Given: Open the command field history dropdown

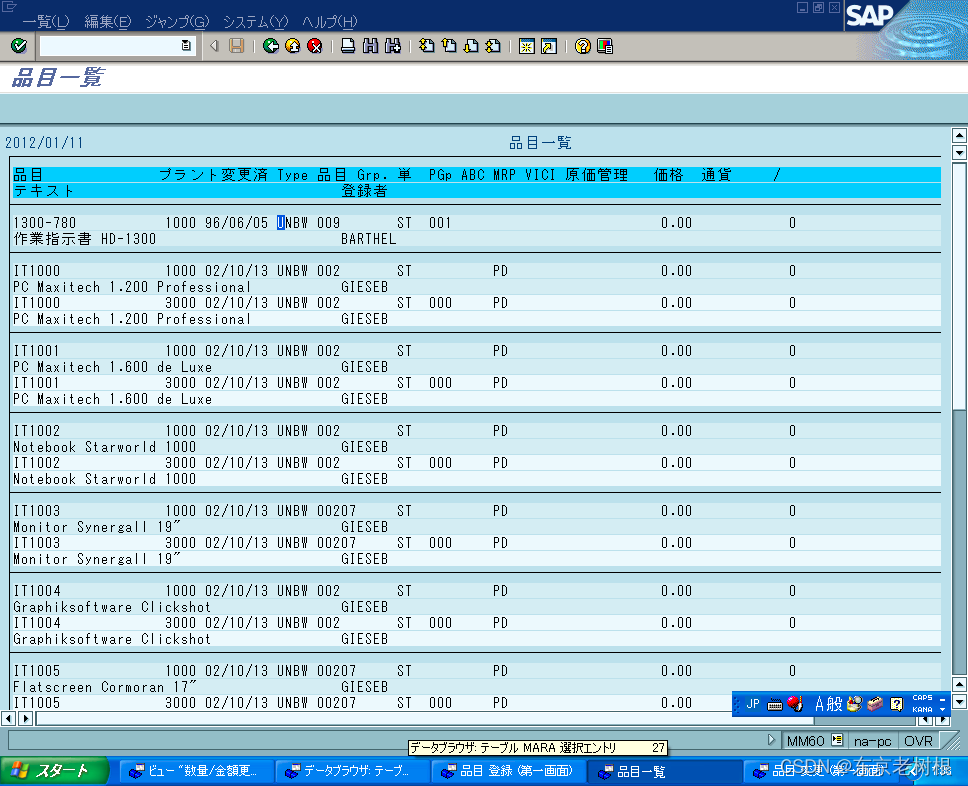Looking at the screenshot, I should point(186,46).
